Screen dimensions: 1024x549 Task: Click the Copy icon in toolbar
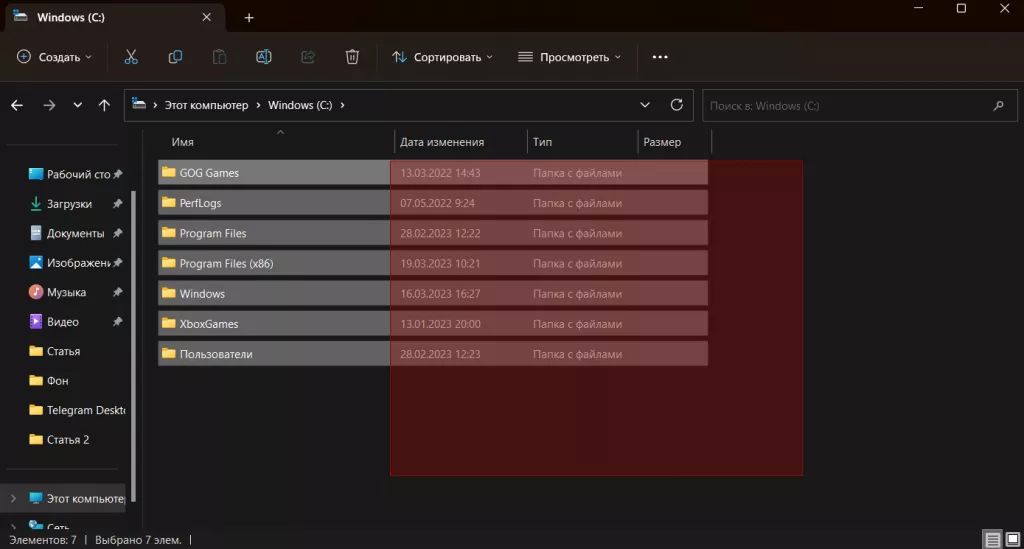175,57
